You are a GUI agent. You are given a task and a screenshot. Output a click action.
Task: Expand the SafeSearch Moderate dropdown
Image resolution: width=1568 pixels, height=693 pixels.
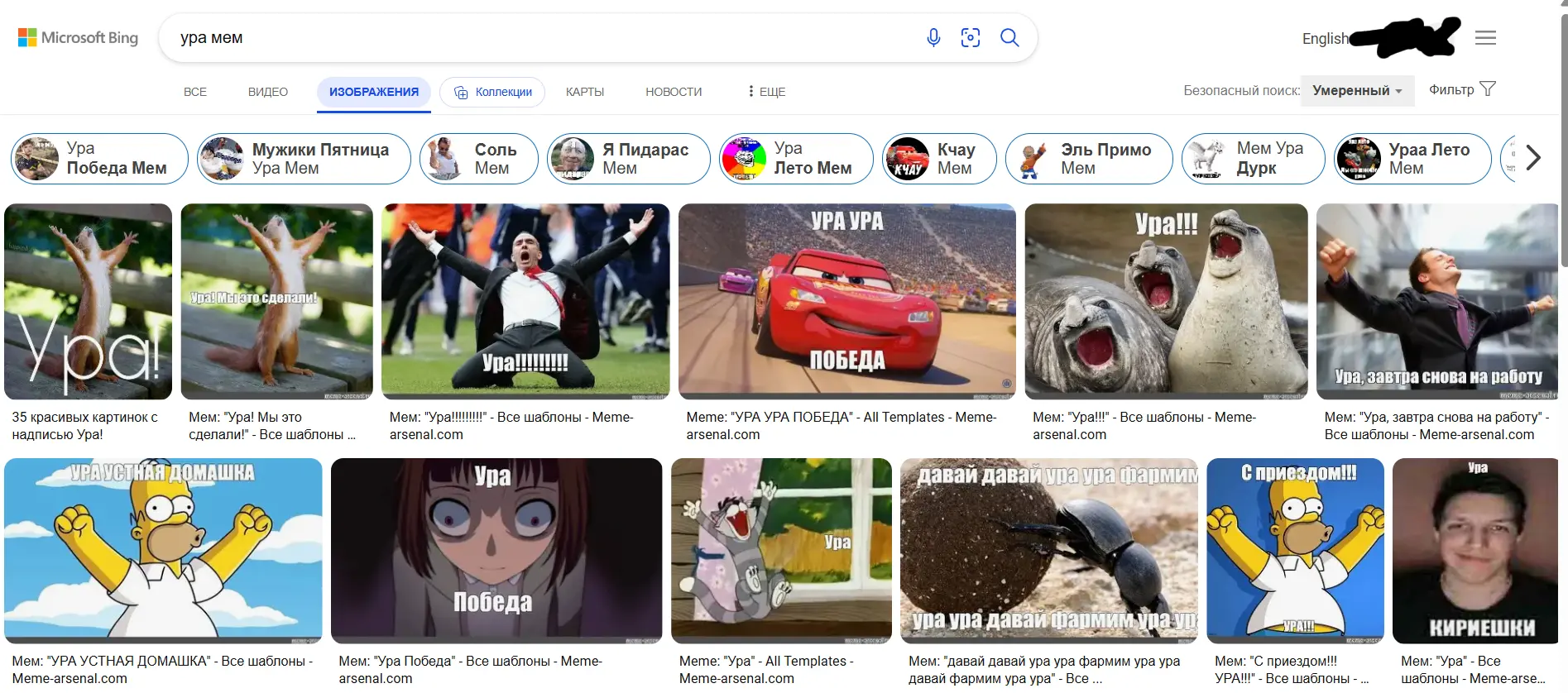click(x=1357, y=90)
